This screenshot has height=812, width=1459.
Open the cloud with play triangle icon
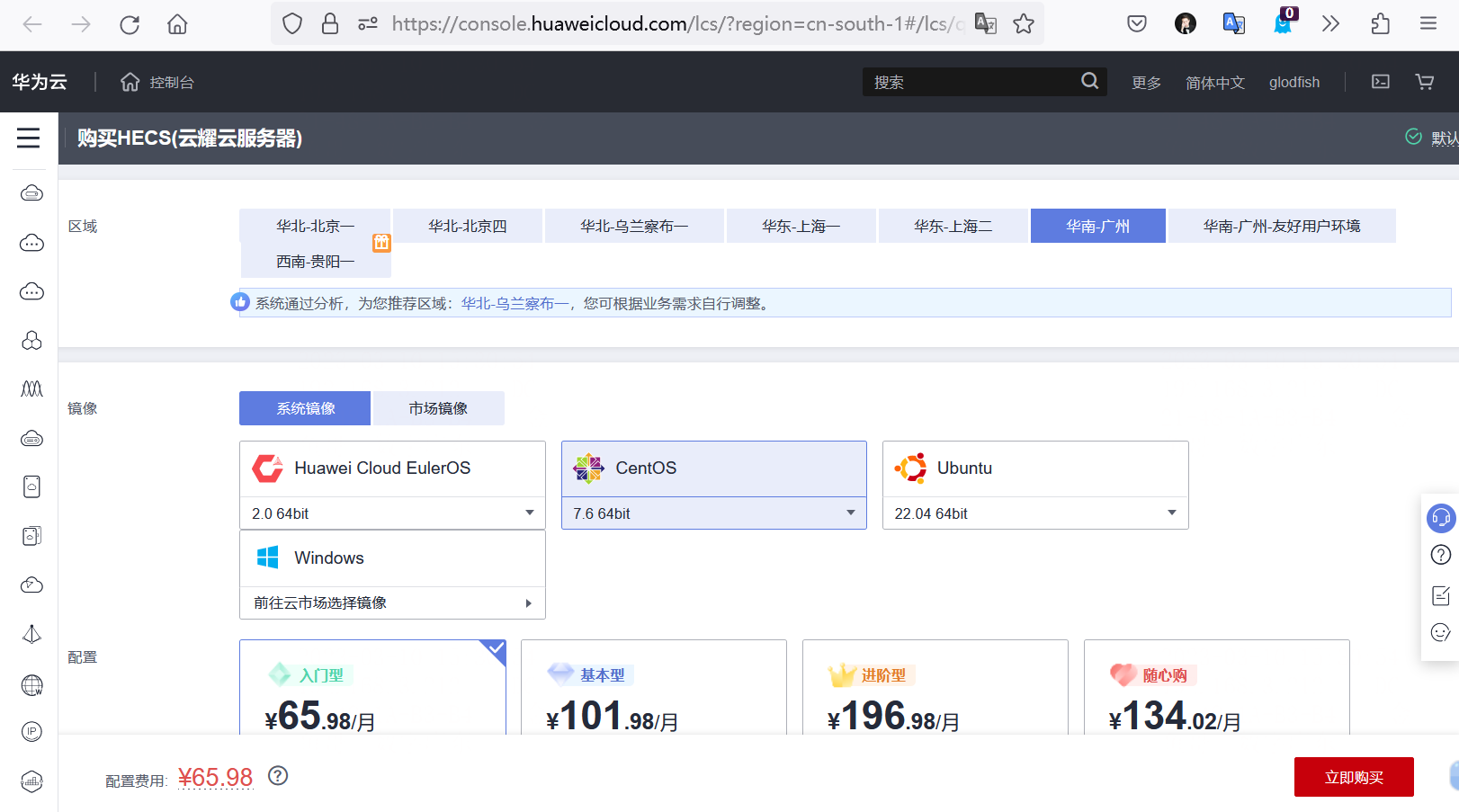pyautogui.click(x=31, y=585)
